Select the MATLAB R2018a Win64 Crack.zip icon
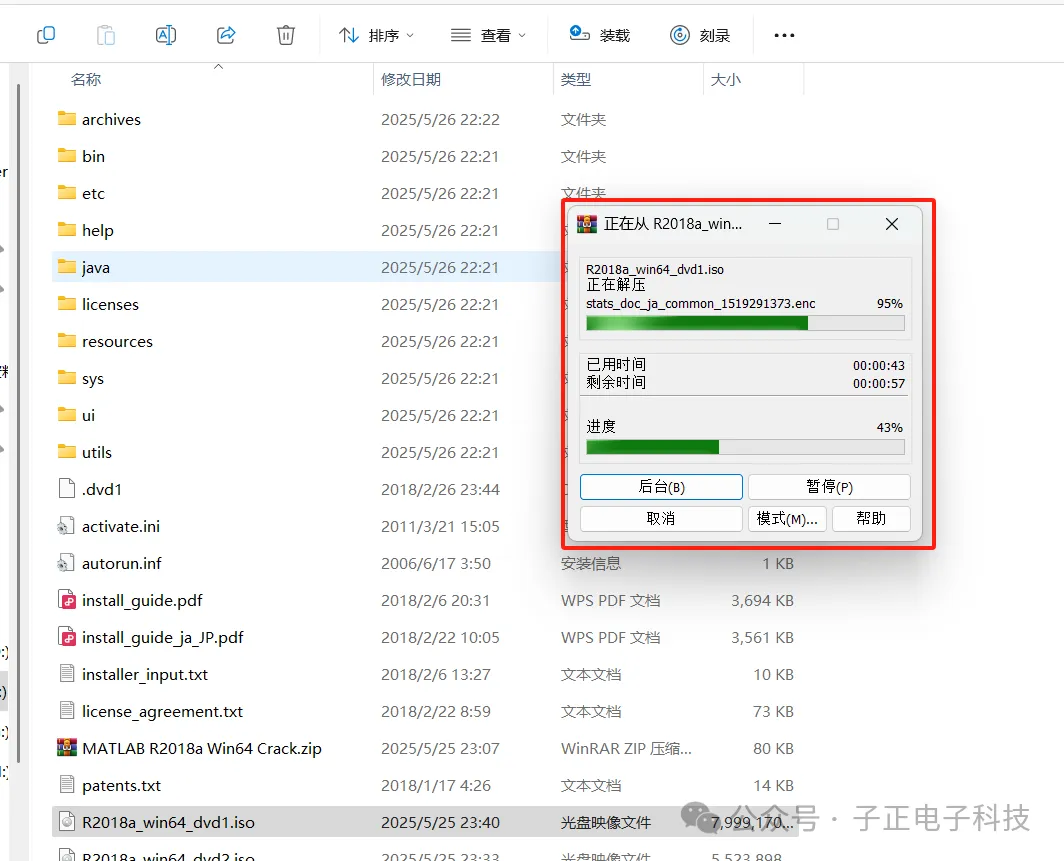 pyautogui.click(x=66, y=748)
